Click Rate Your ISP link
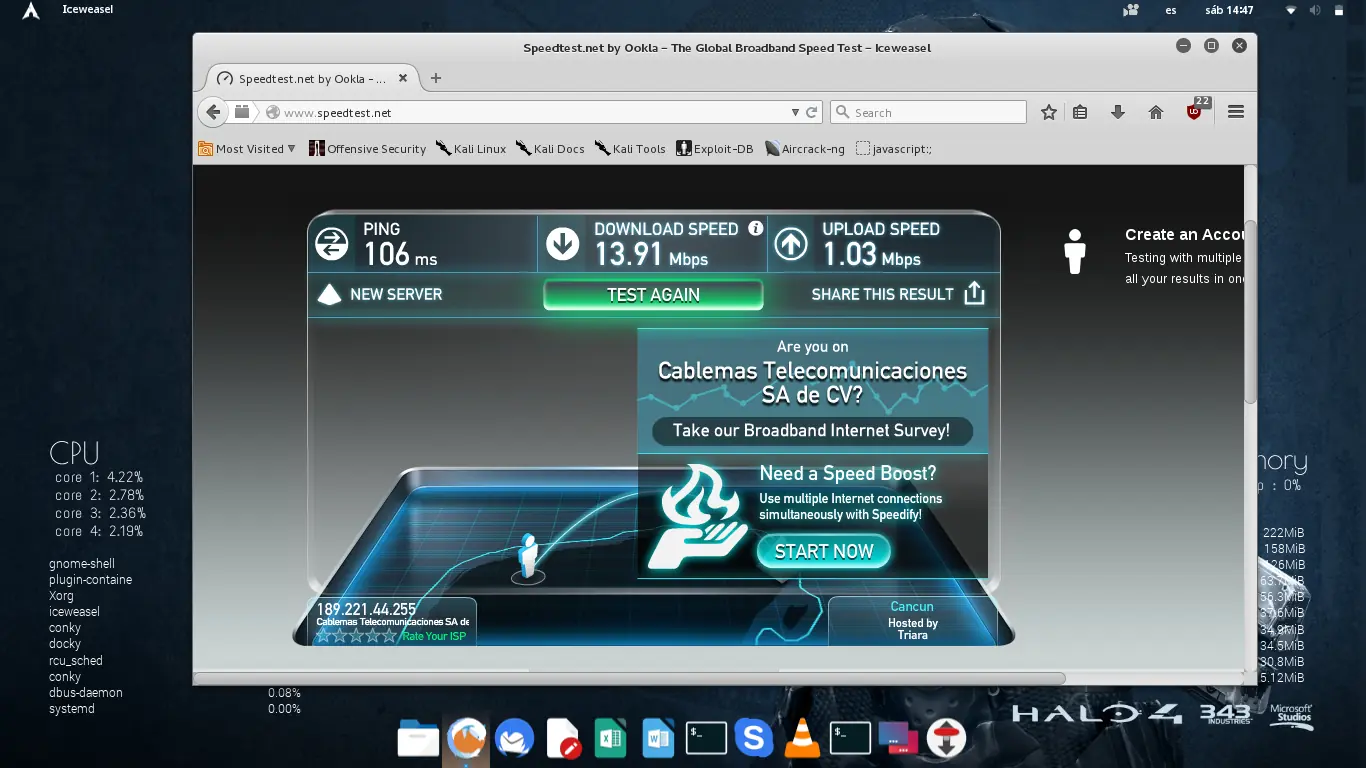Image resolution: width=1366 pixels, height=768 pixels. click(x=434, y=636)
